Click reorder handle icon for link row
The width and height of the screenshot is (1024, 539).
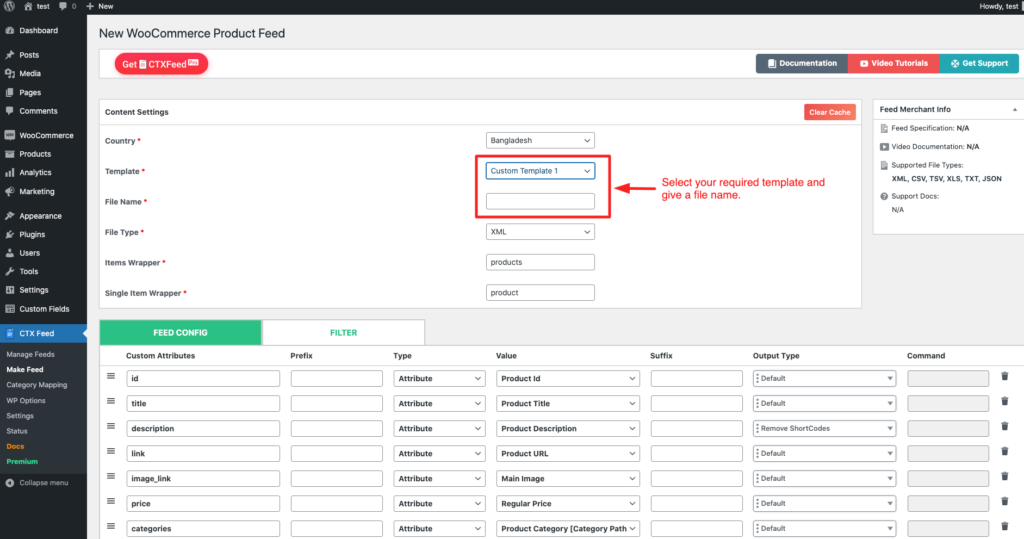pos(111,451)
